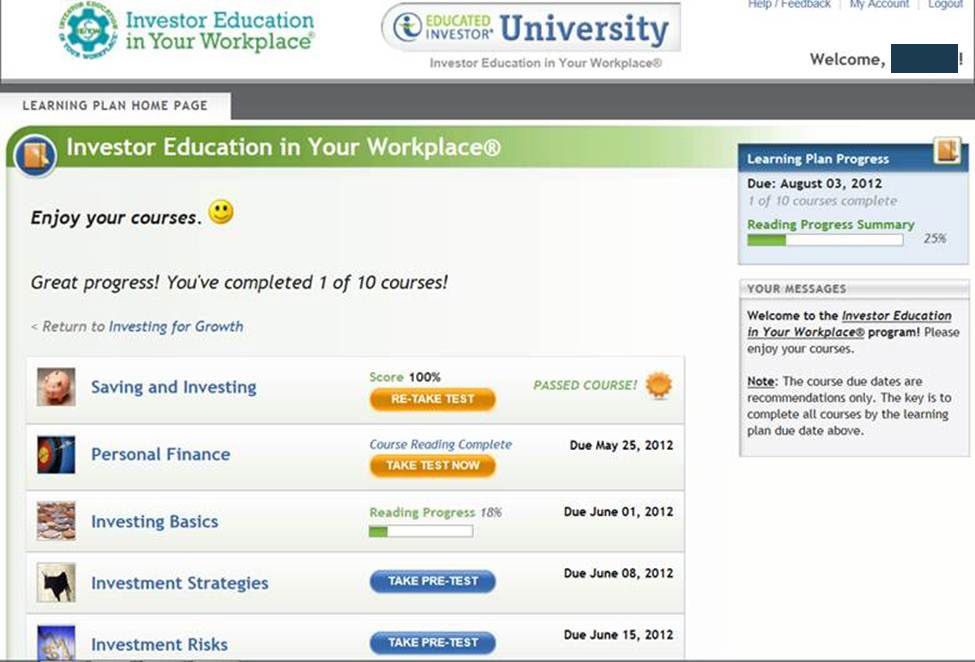Return to Investing for Growth link
This screenshot has height=662, width=975.
pyautogui.click(x=175, y=326)
